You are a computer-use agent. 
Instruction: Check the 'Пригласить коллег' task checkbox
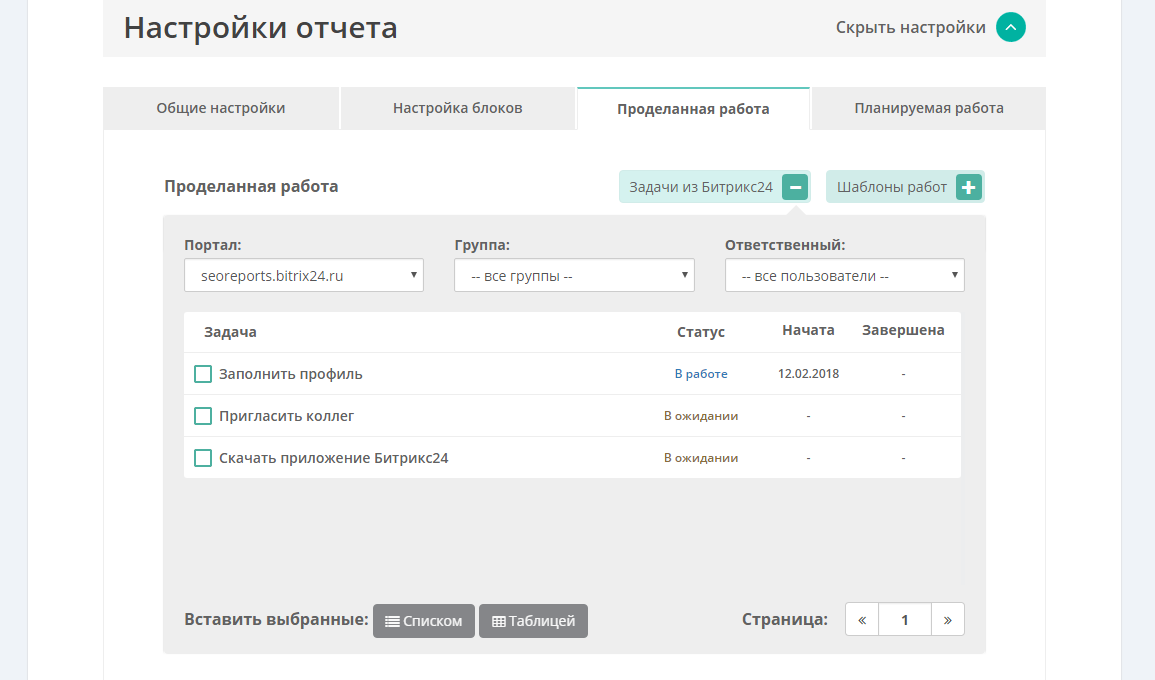tap(203, 416)
